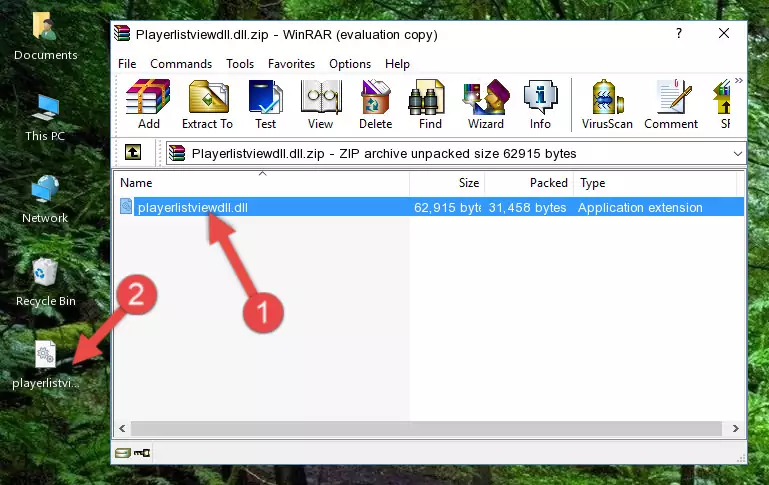Launch the Wizard tool
The height and width of the screenshot is (485, 769).
(486, 104)
